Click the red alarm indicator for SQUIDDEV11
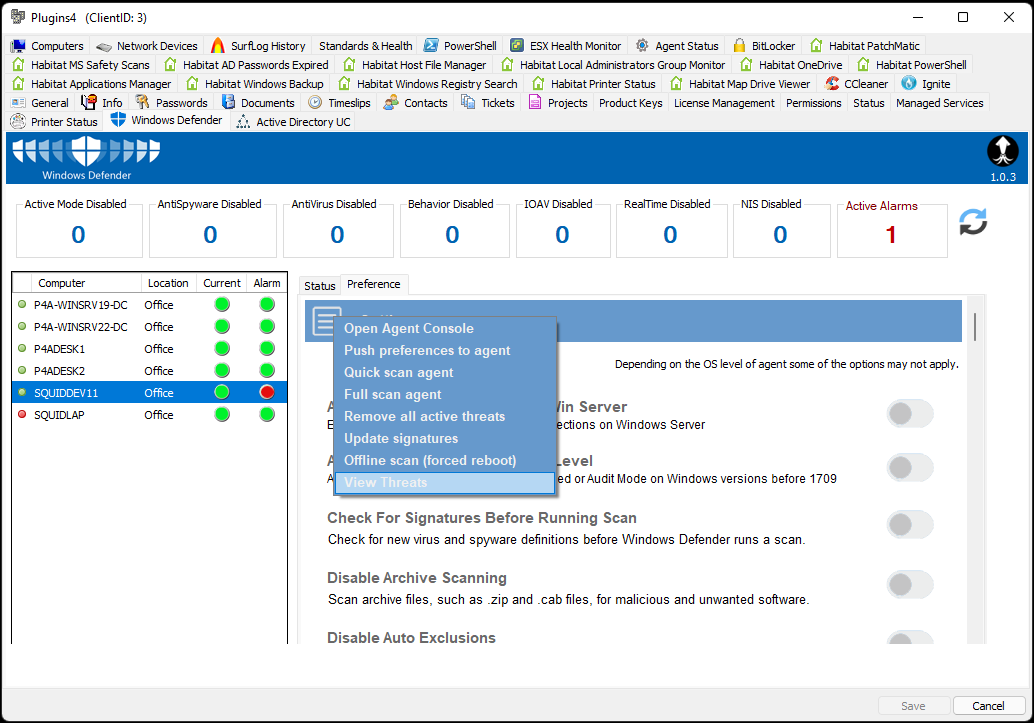The image size is (1034, 723). (x=267, y=393)
